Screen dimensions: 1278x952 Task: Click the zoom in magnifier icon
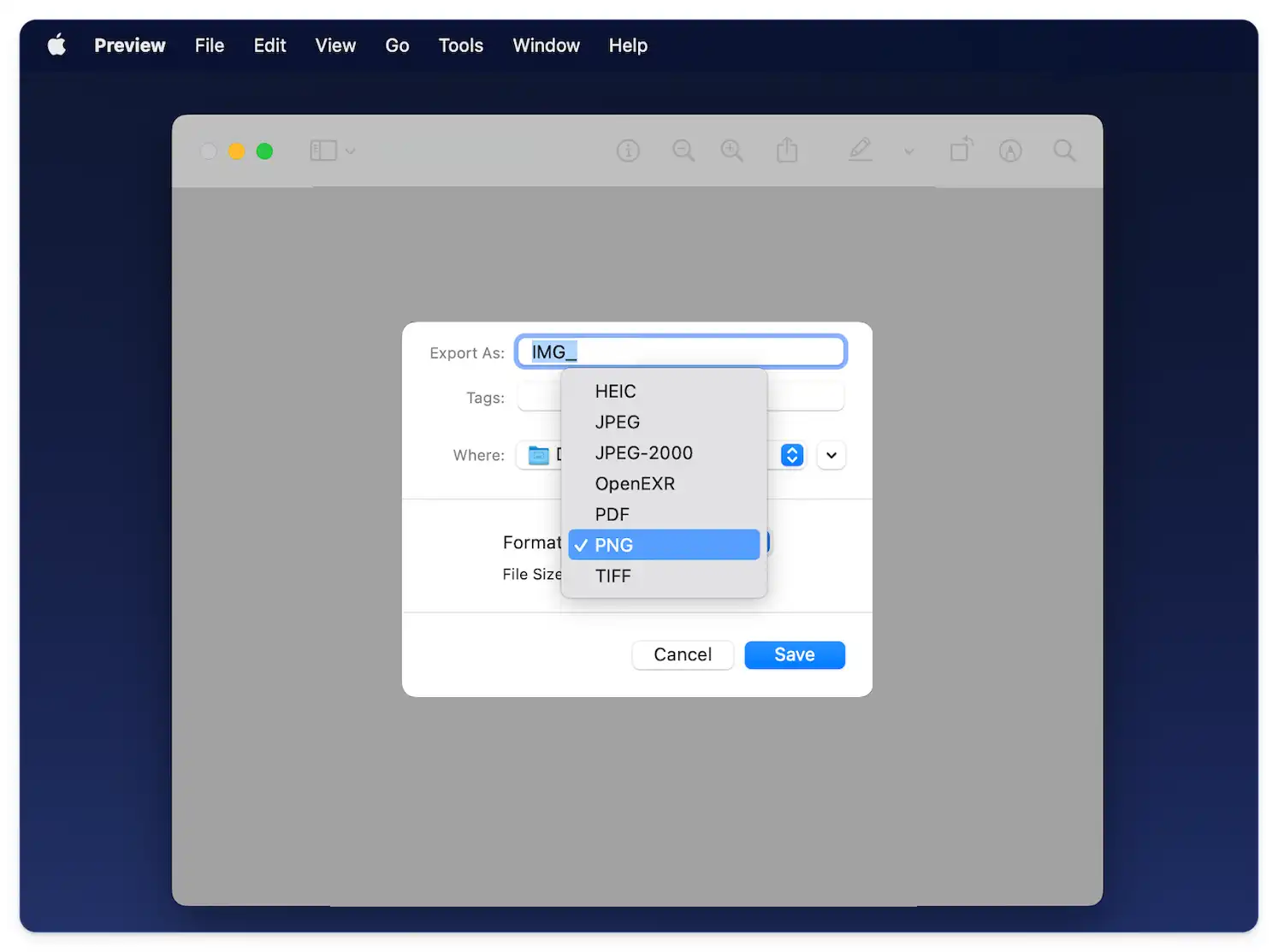pyautogui.click(x=731, y=151)
